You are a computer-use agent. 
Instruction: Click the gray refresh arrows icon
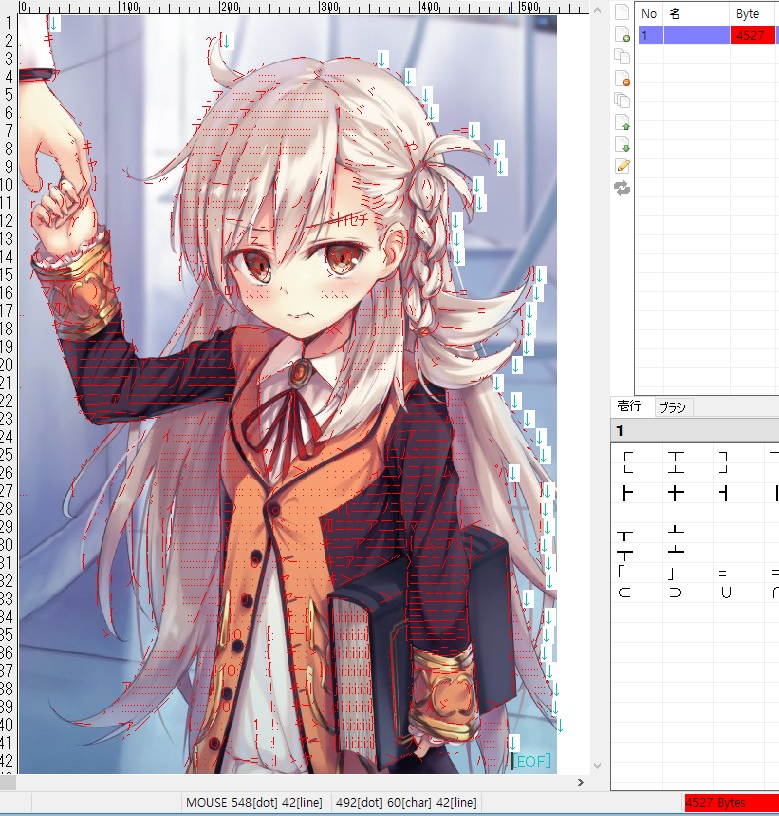622,188
